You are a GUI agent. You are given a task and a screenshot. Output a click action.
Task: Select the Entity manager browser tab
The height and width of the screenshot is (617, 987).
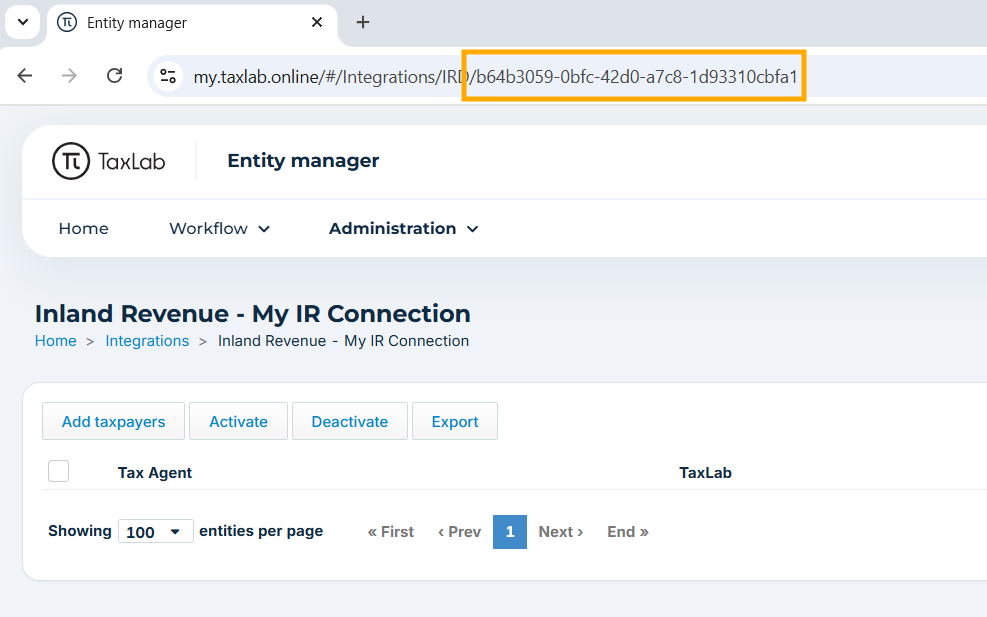(x=192, y=23)
